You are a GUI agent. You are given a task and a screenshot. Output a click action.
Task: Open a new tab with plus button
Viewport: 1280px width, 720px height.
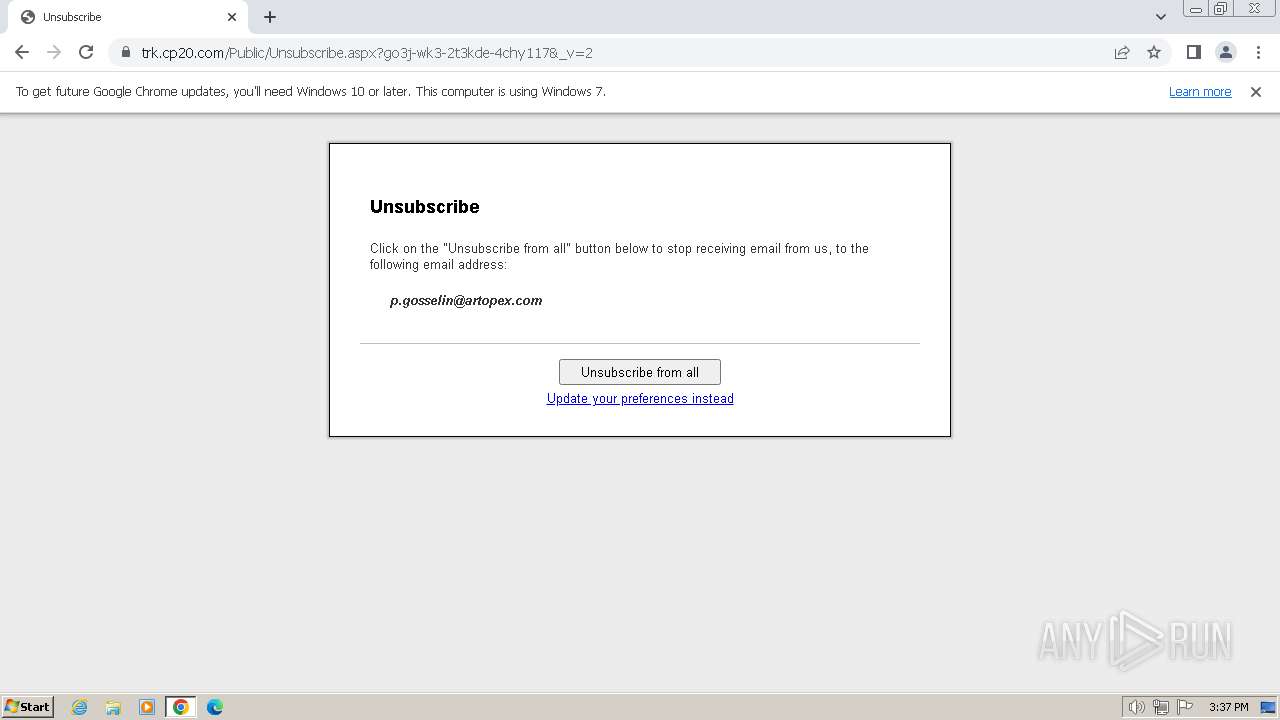[270, 17]
